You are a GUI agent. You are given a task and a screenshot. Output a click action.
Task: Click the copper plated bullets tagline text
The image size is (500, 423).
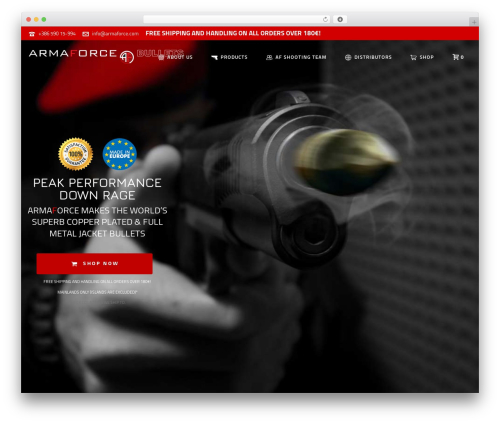coord(97,222)
